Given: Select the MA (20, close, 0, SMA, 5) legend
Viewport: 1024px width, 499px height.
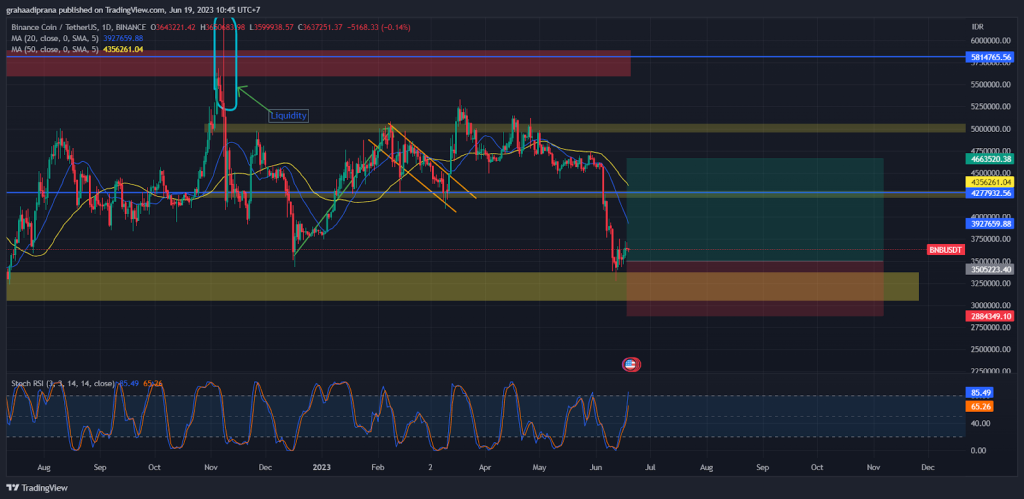Looking at the screenshot, I should click(55, 38).
